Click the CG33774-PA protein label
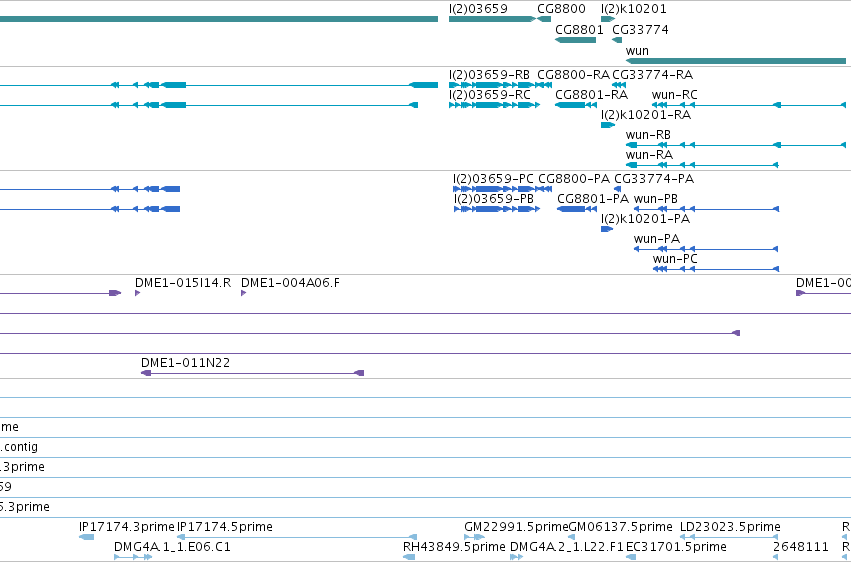This screenshot has height=562, width=851. (x=654, y=178)
